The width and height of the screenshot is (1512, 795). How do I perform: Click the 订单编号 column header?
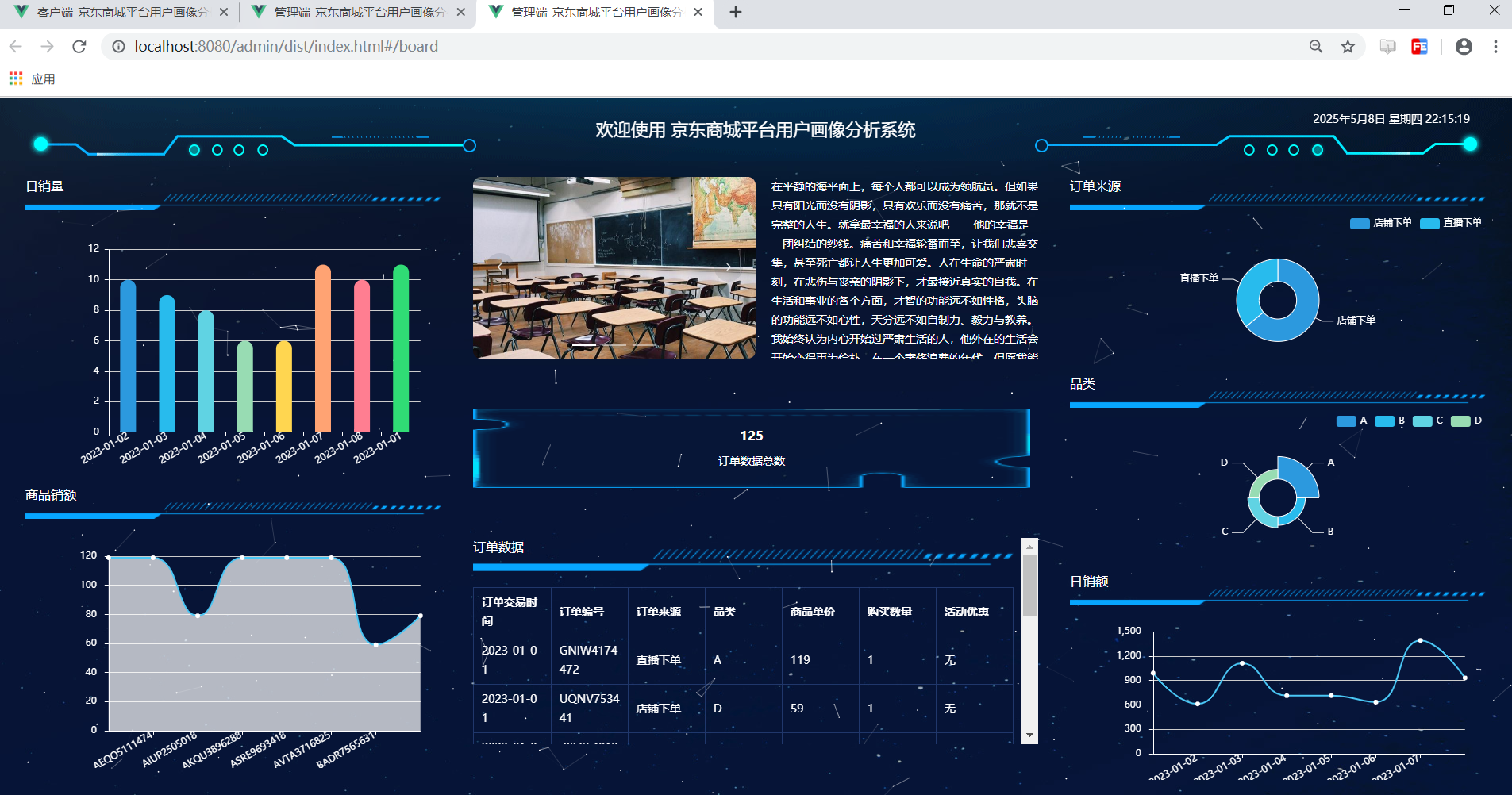[589, 612]
